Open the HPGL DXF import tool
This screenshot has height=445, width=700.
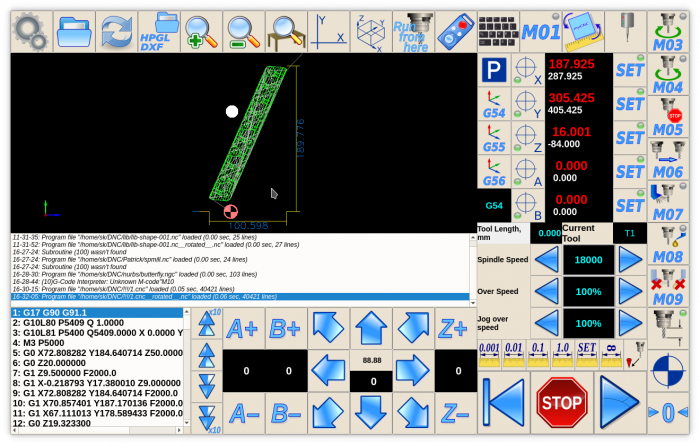point(153,32)
